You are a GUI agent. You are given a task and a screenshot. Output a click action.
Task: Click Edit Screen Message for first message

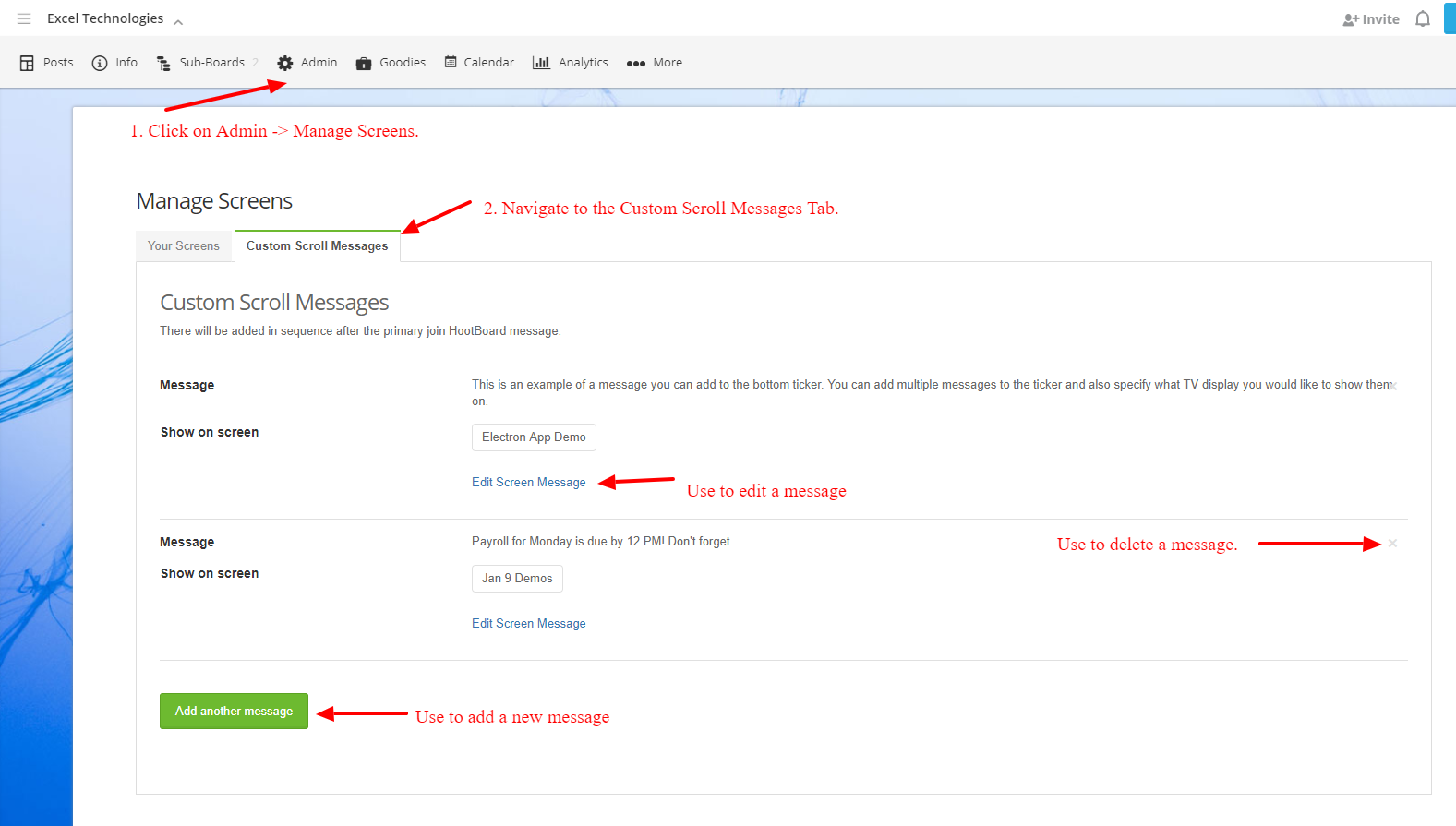tap(528, 483)
